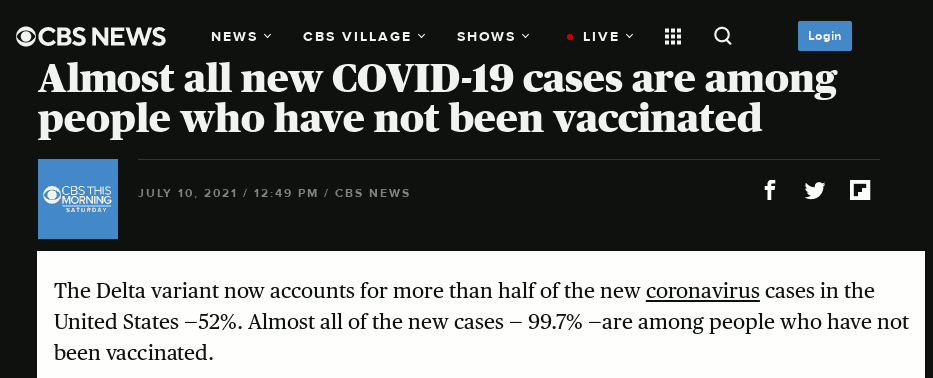This screenshot has height=378, width=933.
Task: Open the LIVE menu item
Action: click(x=601, y=36)
